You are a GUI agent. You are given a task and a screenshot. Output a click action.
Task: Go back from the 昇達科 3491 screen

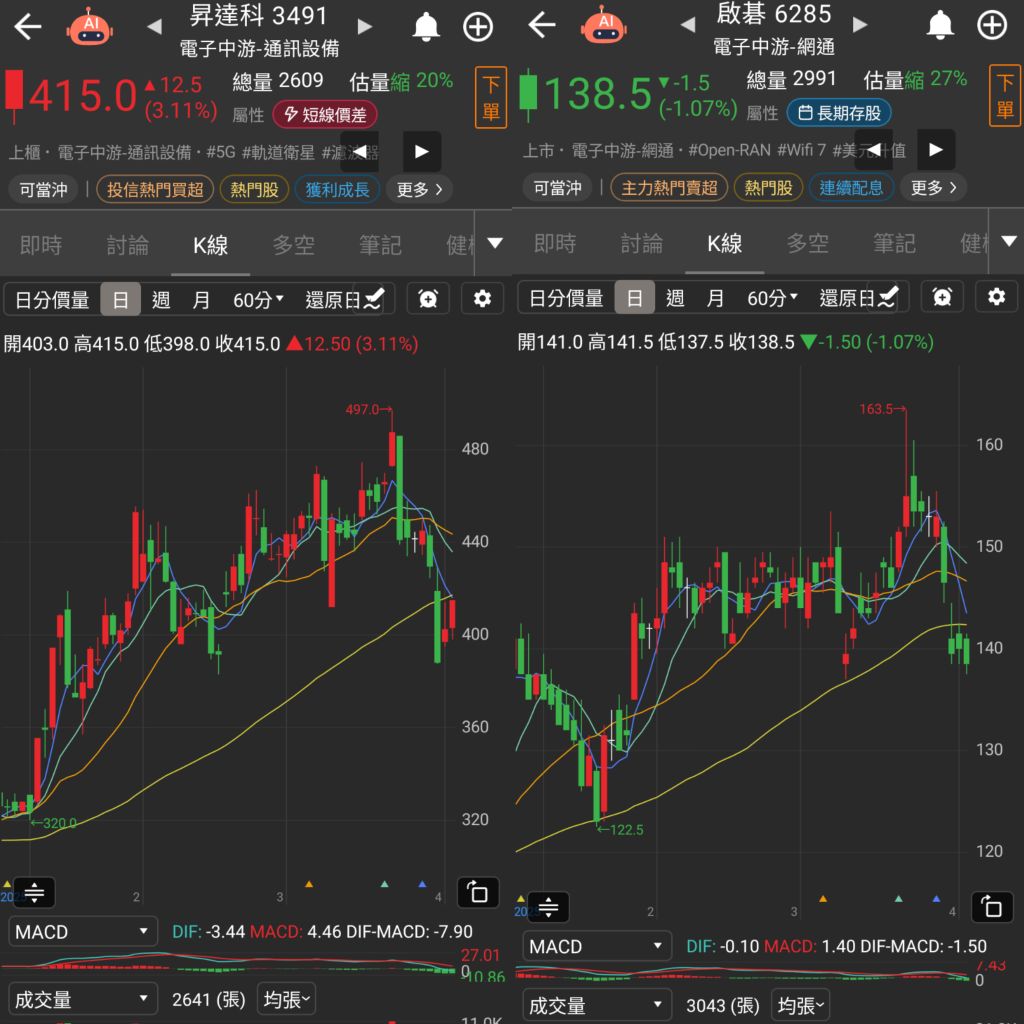[27, 27]
